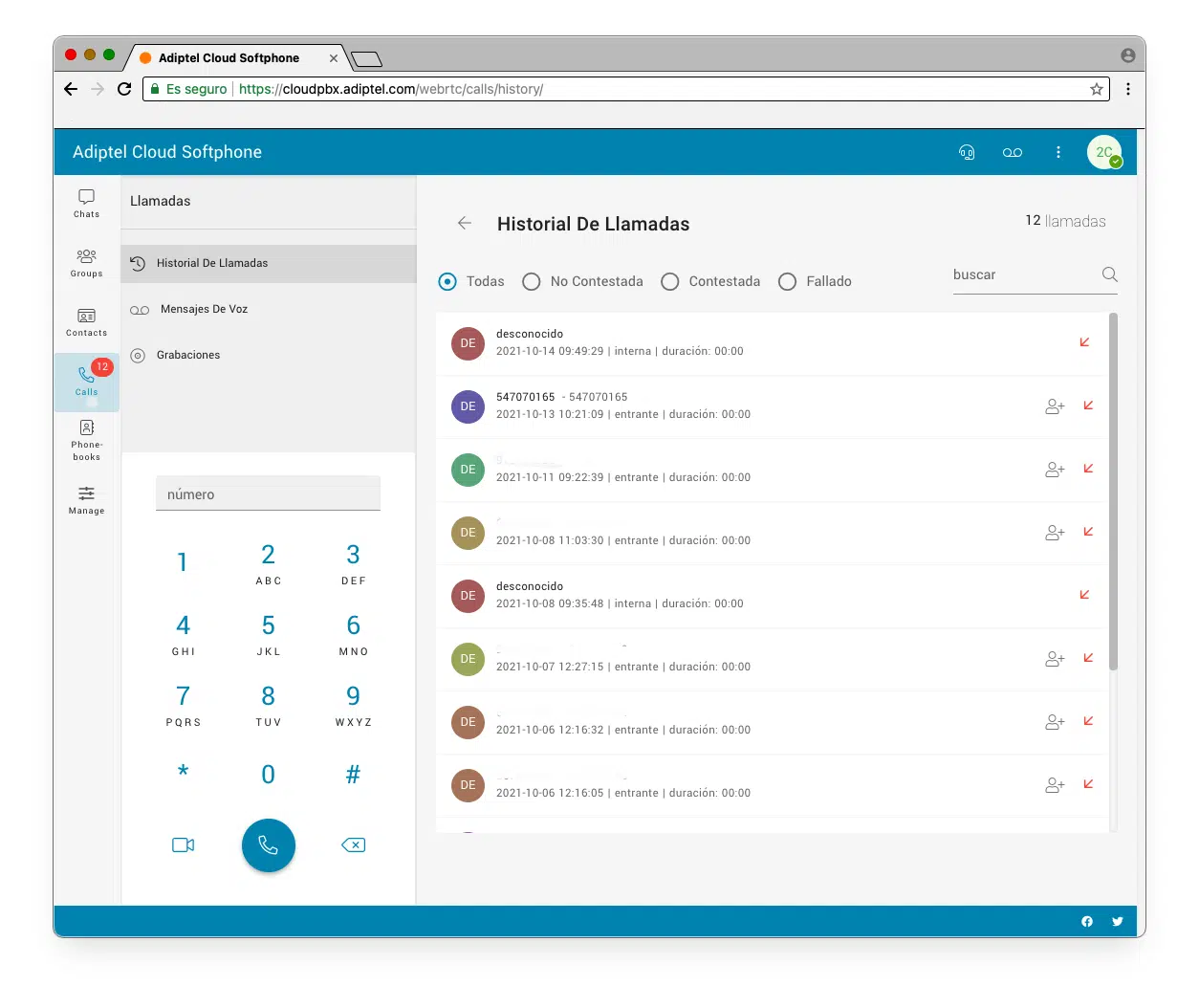Dial digit 1 on keypad
Viewport: 1199px width, 1008px height.
pos(183,562)
